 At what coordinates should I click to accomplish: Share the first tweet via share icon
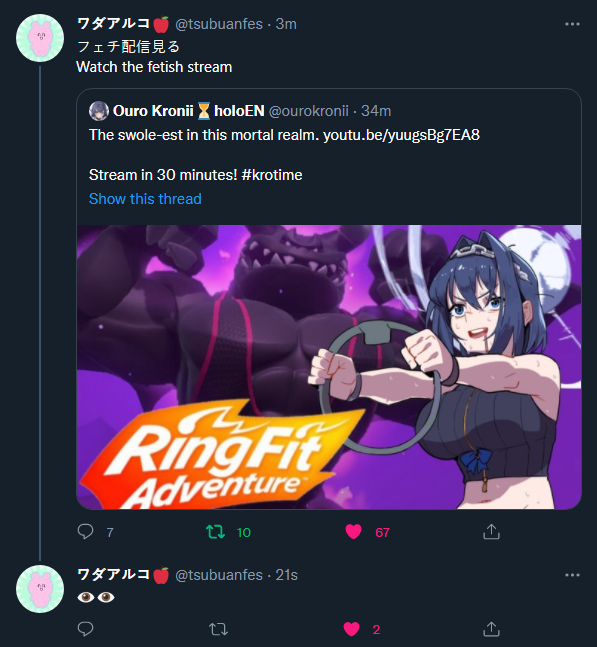[491, 532]
